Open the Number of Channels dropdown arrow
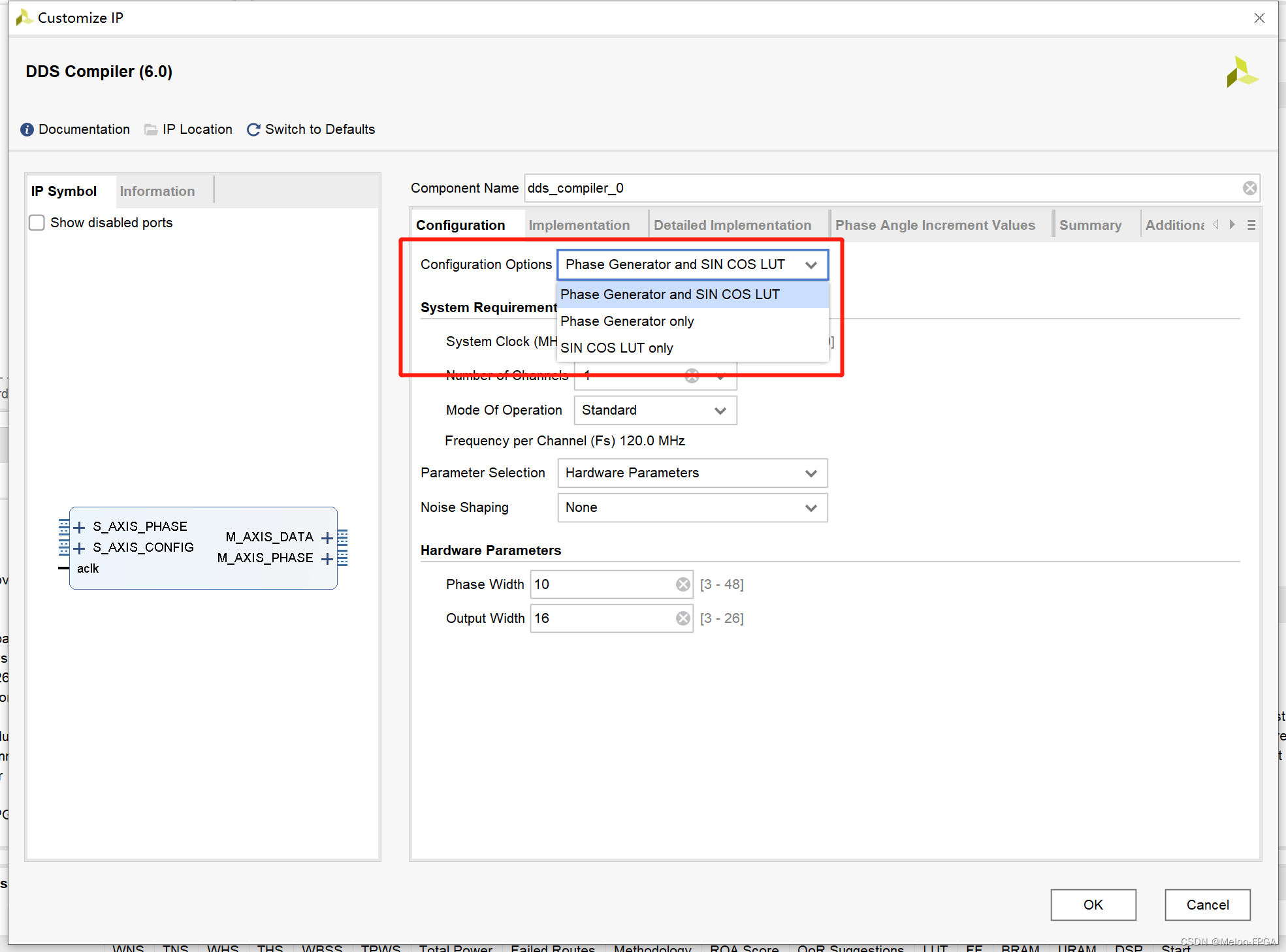Screen dimensions: 1286x952 (x=720, y=376)
